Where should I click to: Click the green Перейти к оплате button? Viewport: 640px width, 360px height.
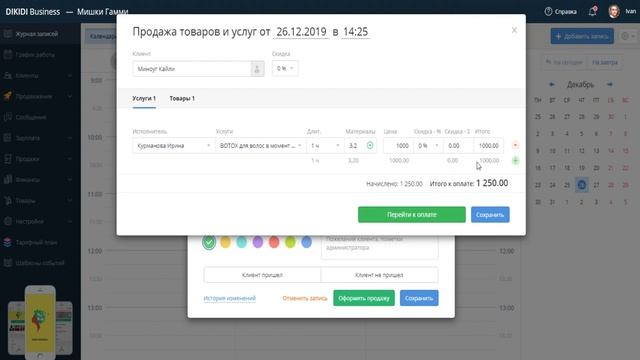411,215
